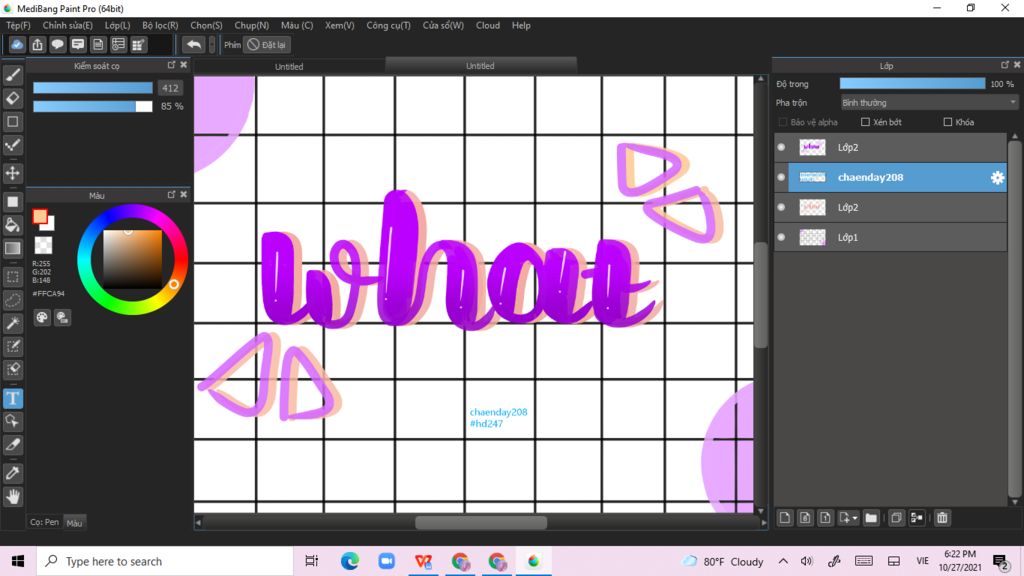Select the Shape brush tool

12,121
